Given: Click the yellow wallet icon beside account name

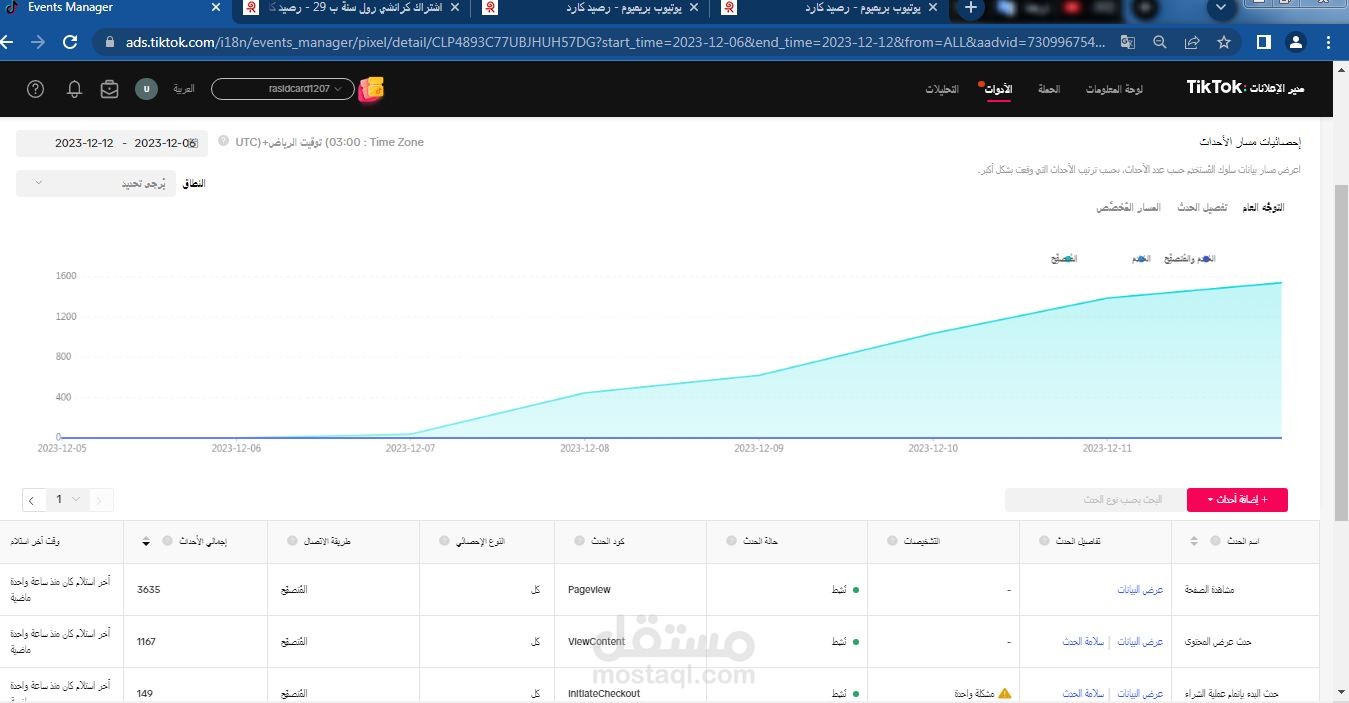Looking at the screenshot, I should (372, 89).
